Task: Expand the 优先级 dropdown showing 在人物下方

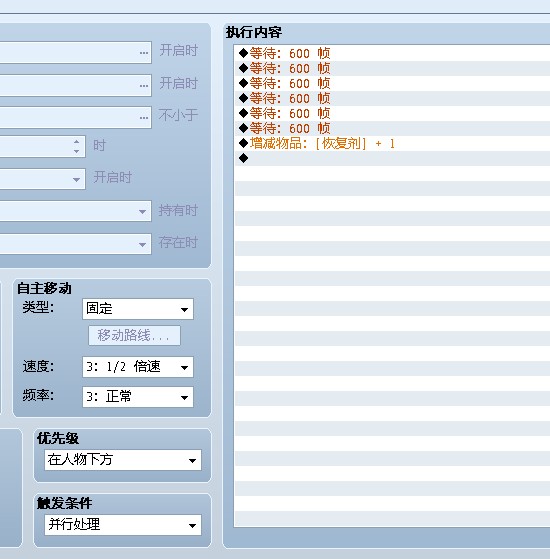Action: point(123,460)
